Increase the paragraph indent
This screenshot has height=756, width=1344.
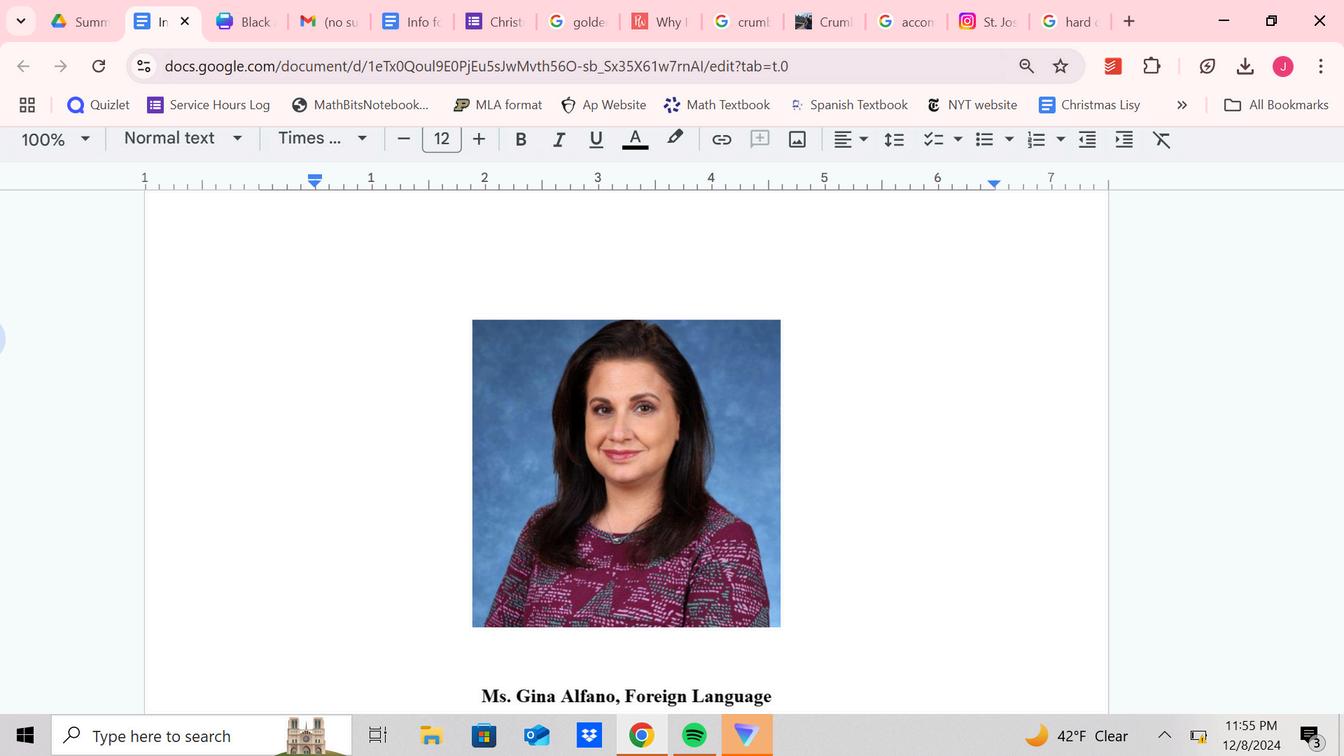[x=1124, y=139]
